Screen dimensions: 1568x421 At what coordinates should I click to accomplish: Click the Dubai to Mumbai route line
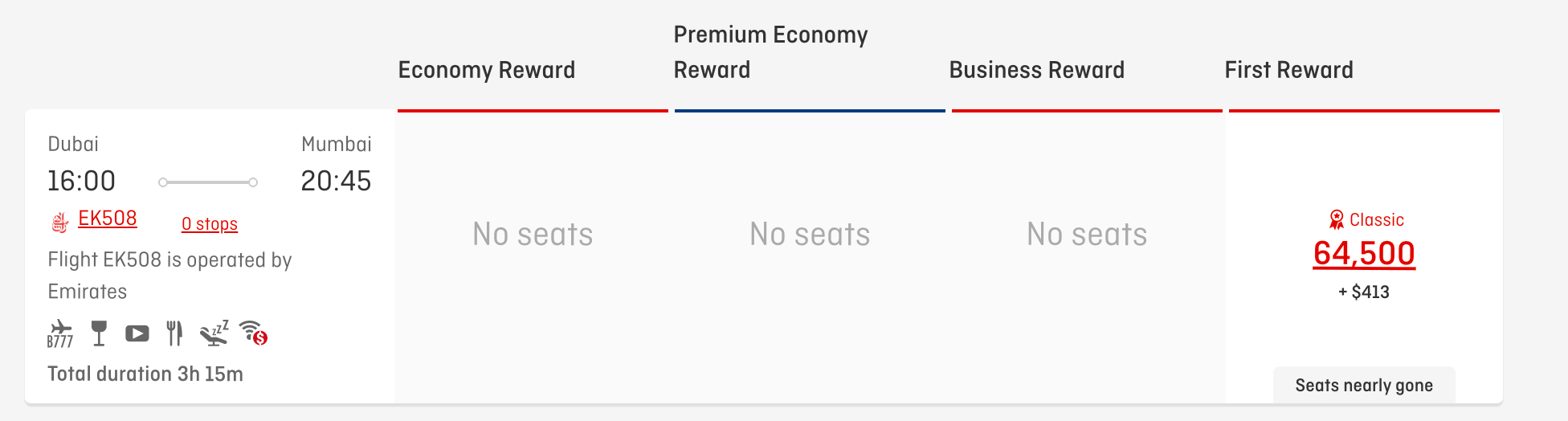(208, 182)
